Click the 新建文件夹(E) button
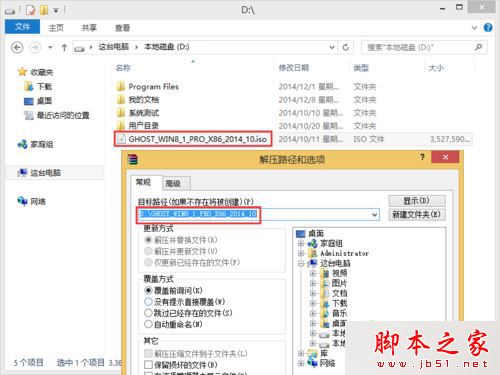 417,214
